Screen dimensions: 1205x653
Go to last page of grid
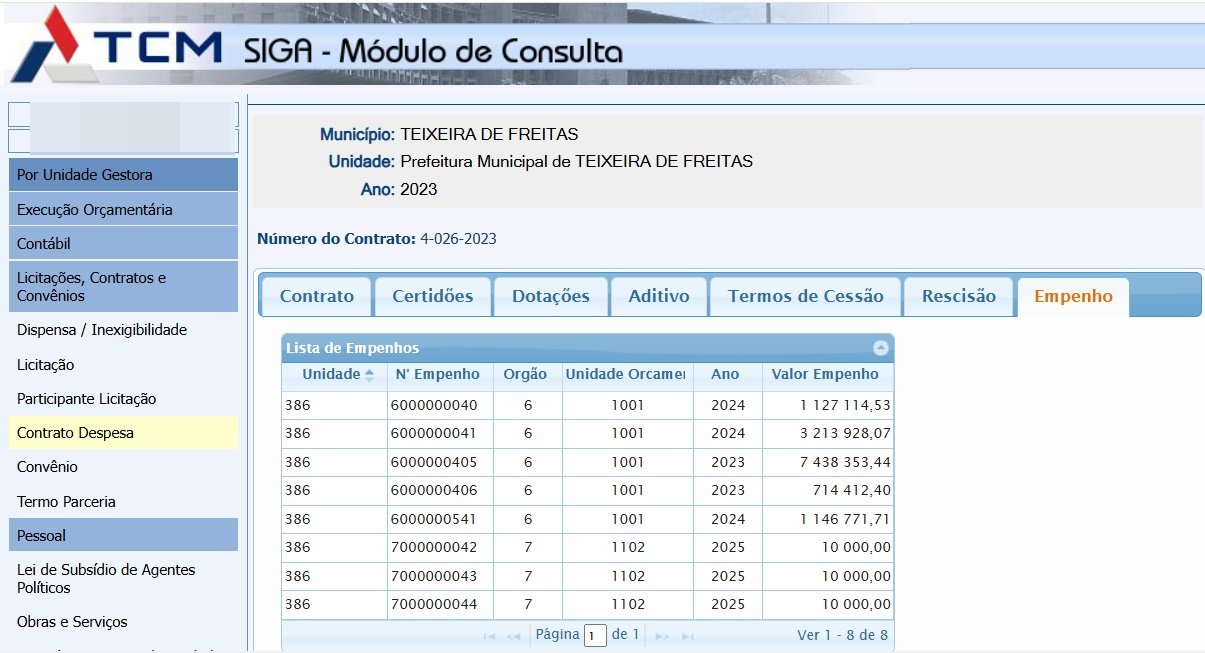pyautogui.click(x=685, y=636)
